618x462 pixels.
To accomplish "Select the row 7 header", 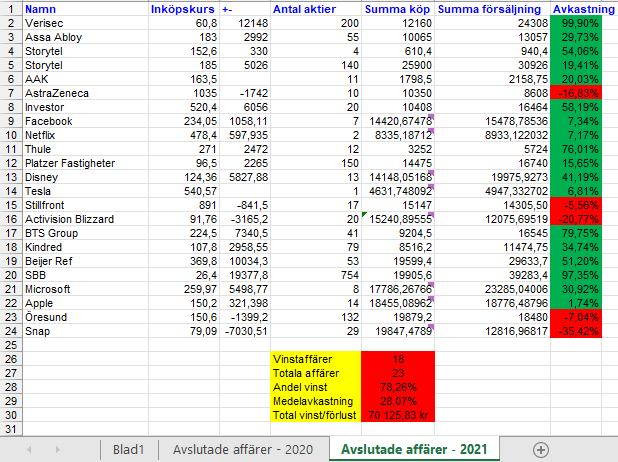I will (9, 92).
